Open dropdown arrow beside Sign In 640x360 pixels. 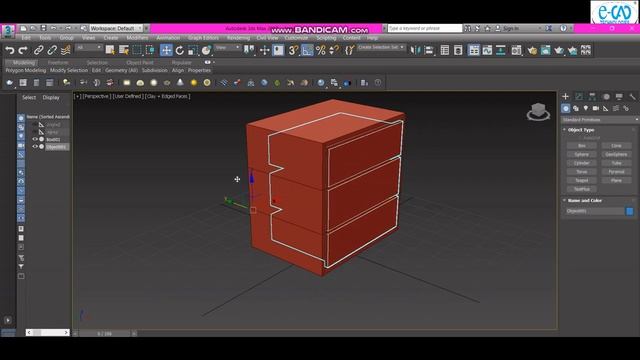click(540, 28)
